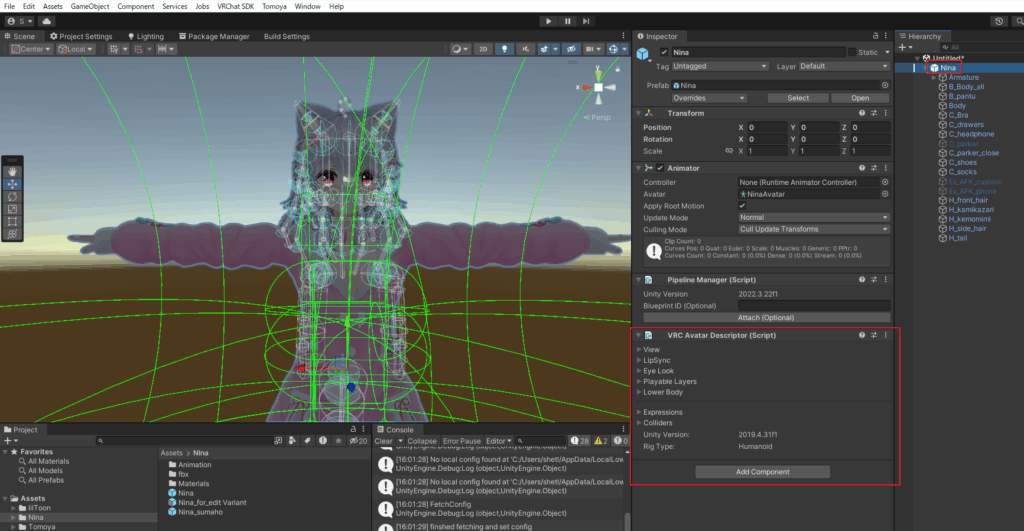Click the Position X input field
The image size is (1024, 531).
[767, 128]
